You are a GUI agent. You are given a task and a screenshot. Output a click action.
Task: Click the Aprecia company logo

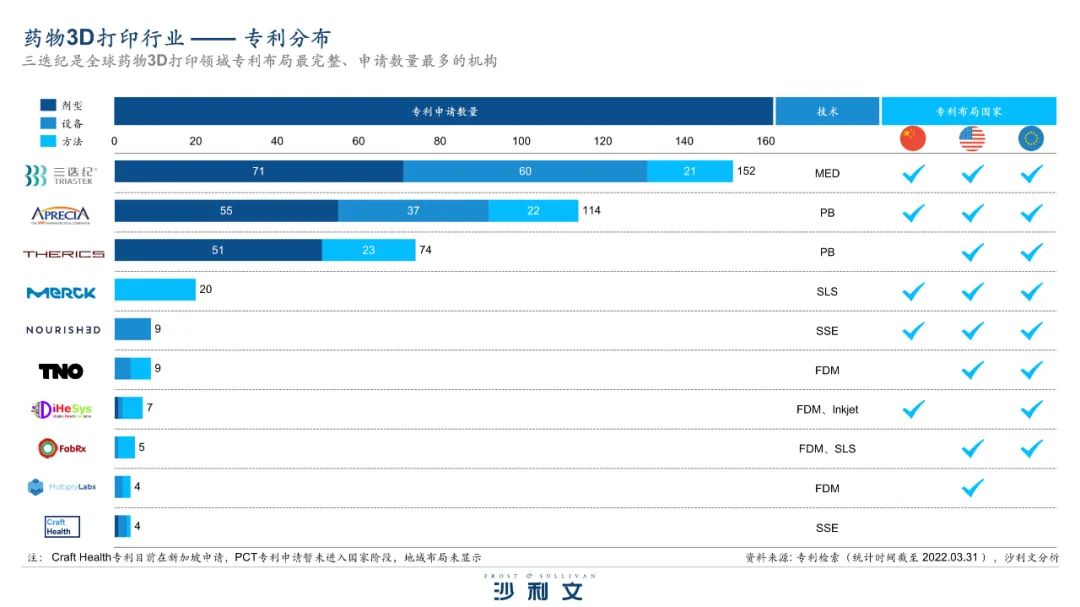pyautogui.click(x=61, y=215)
